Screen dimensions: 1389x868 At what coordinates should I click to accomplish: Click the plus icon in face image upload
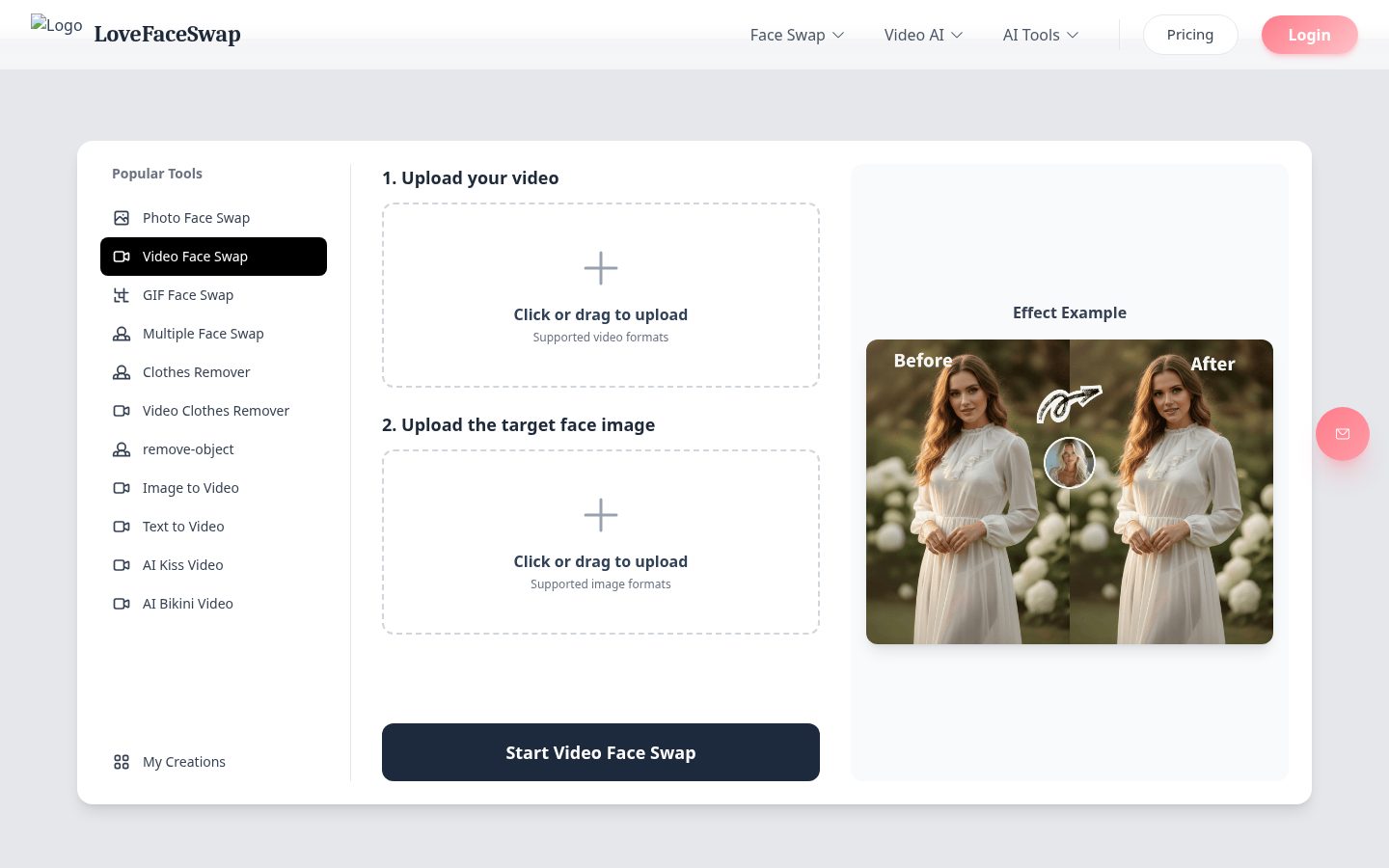coord(601,515)
